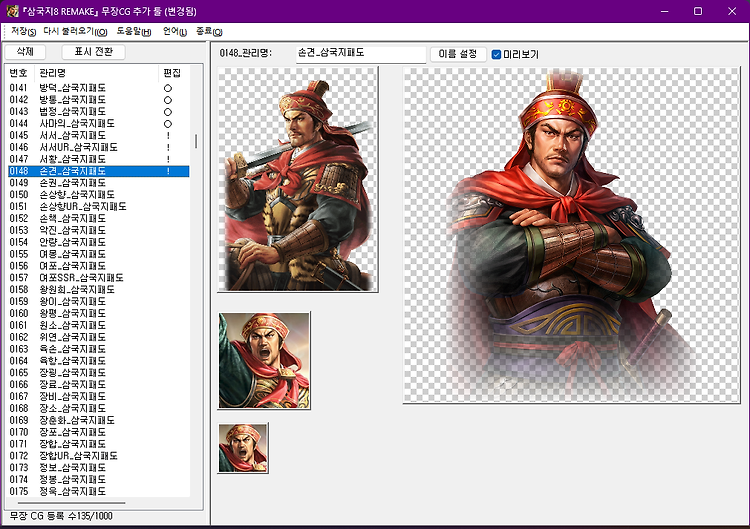Select row 0160 왕평_삼국지패도
The height and width of the screenshot is (529, 750).
click(99, 313)
